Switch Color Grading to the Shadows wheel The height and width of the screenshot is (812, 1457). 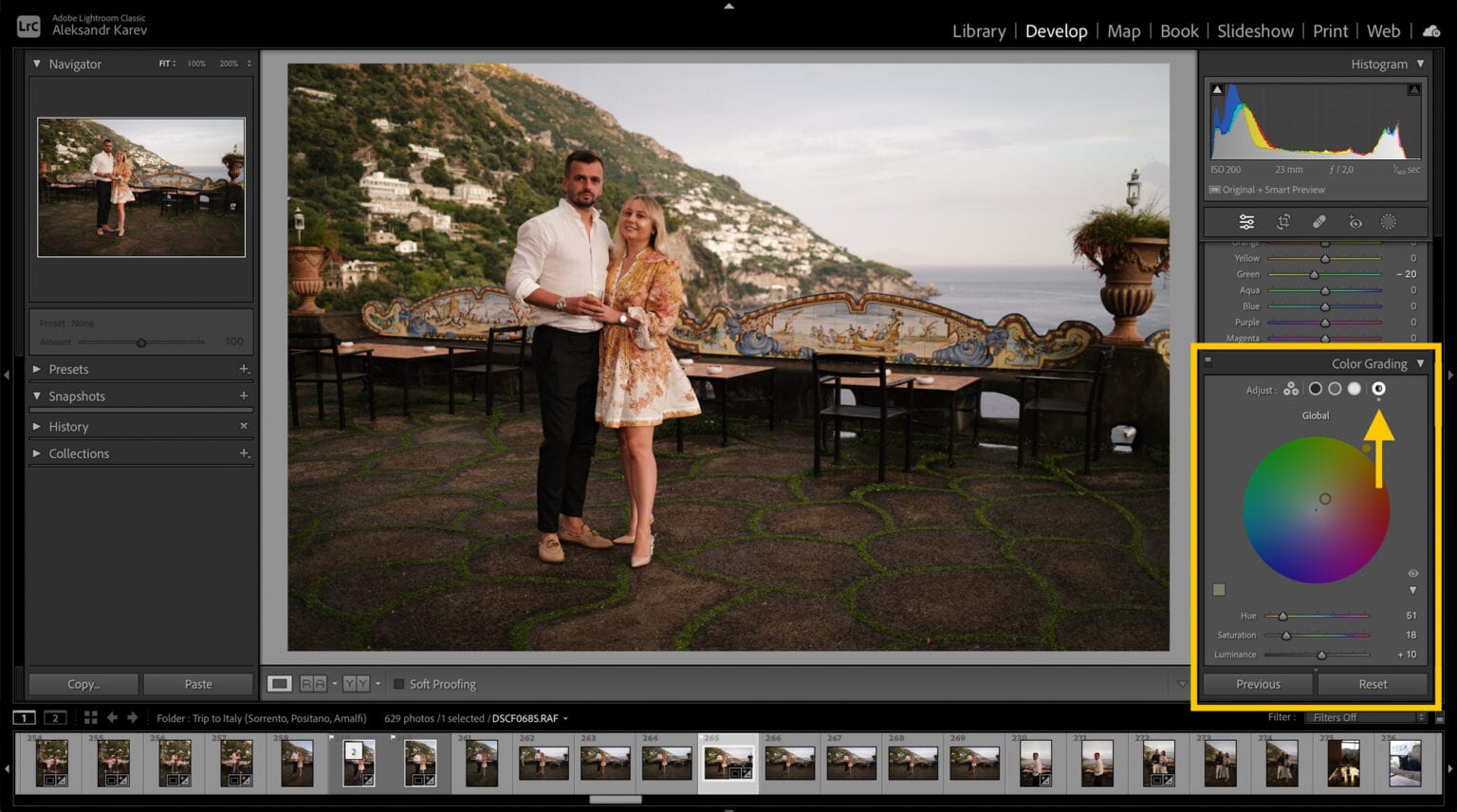[x=1316, y=389]
